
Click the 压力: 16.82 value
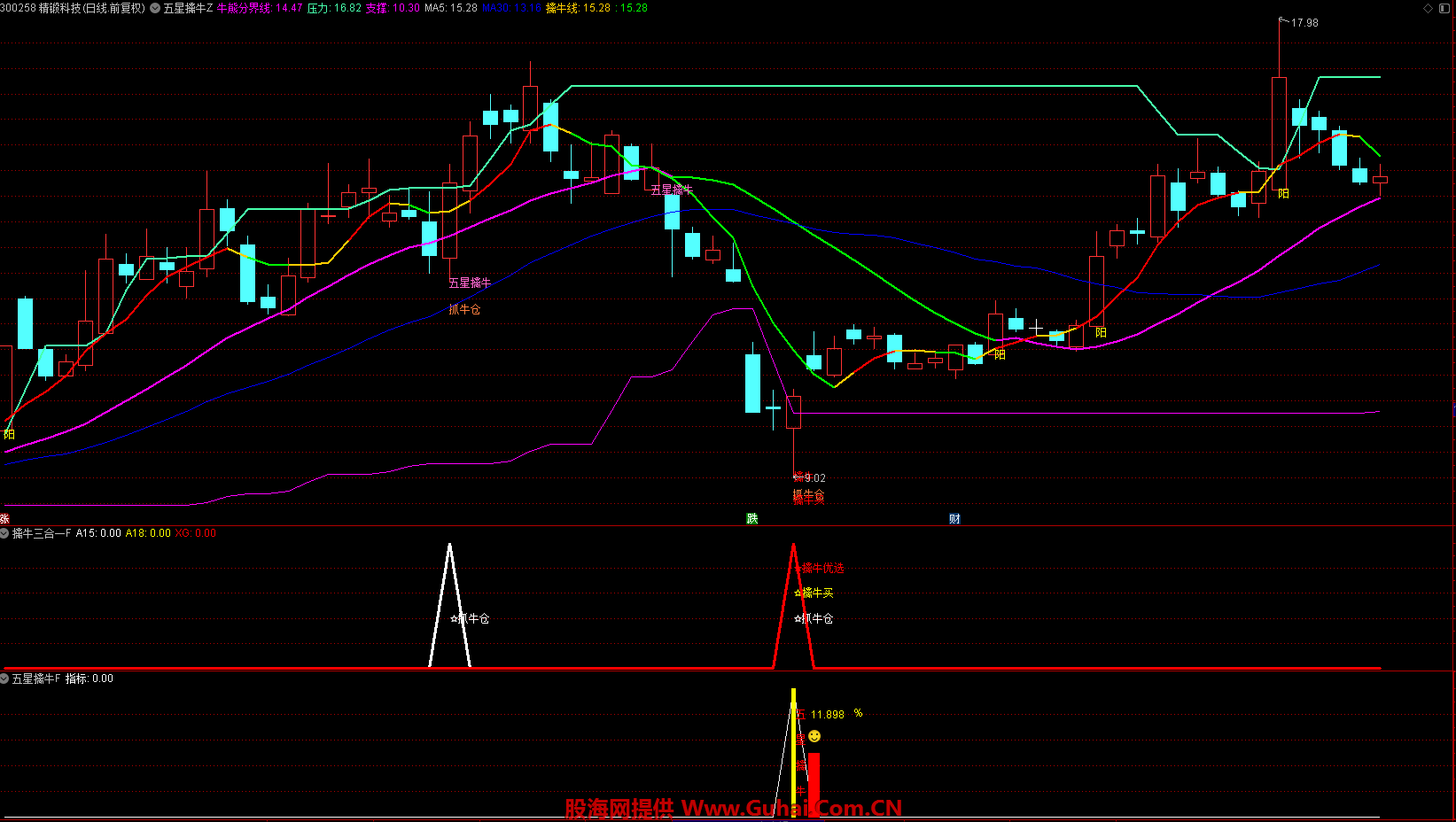point(334,8)
